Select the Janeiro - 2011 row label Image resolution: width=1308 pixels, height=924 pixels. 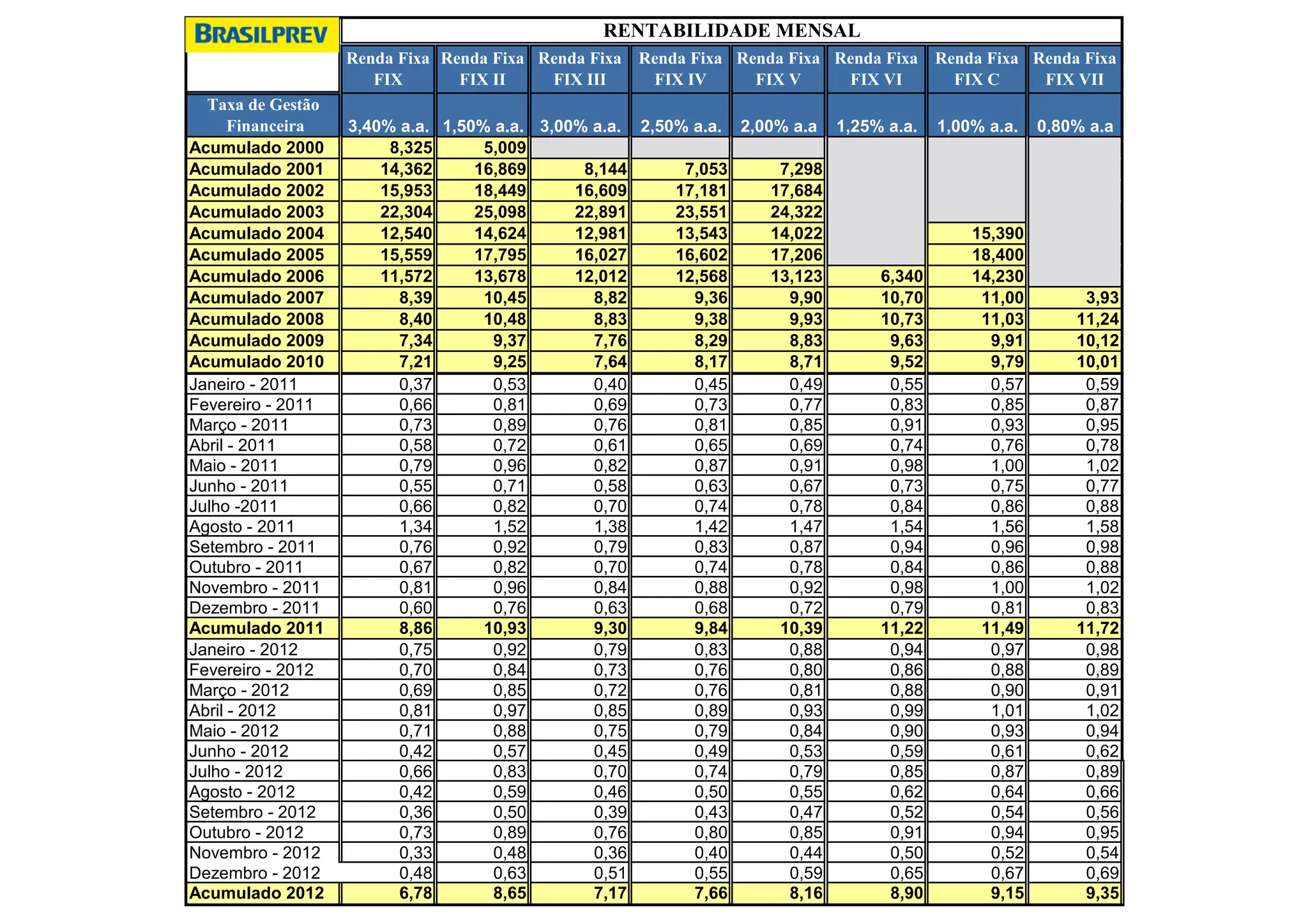pos(243,384)
